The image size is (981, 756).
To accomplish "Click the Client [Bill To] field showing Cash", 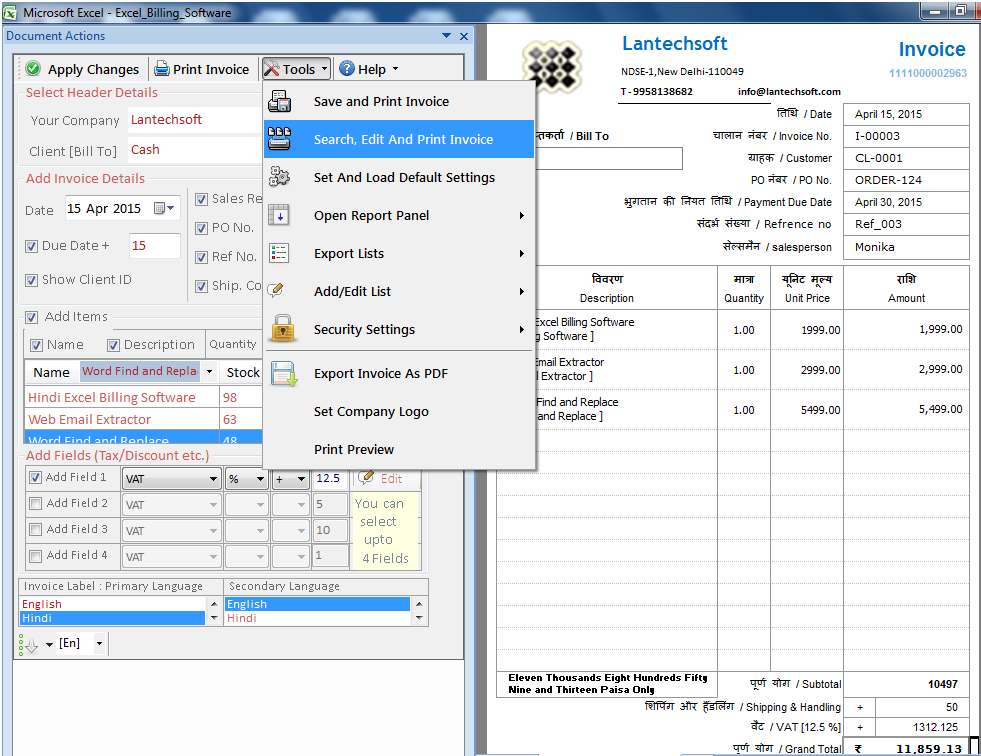I will [194, 150].
